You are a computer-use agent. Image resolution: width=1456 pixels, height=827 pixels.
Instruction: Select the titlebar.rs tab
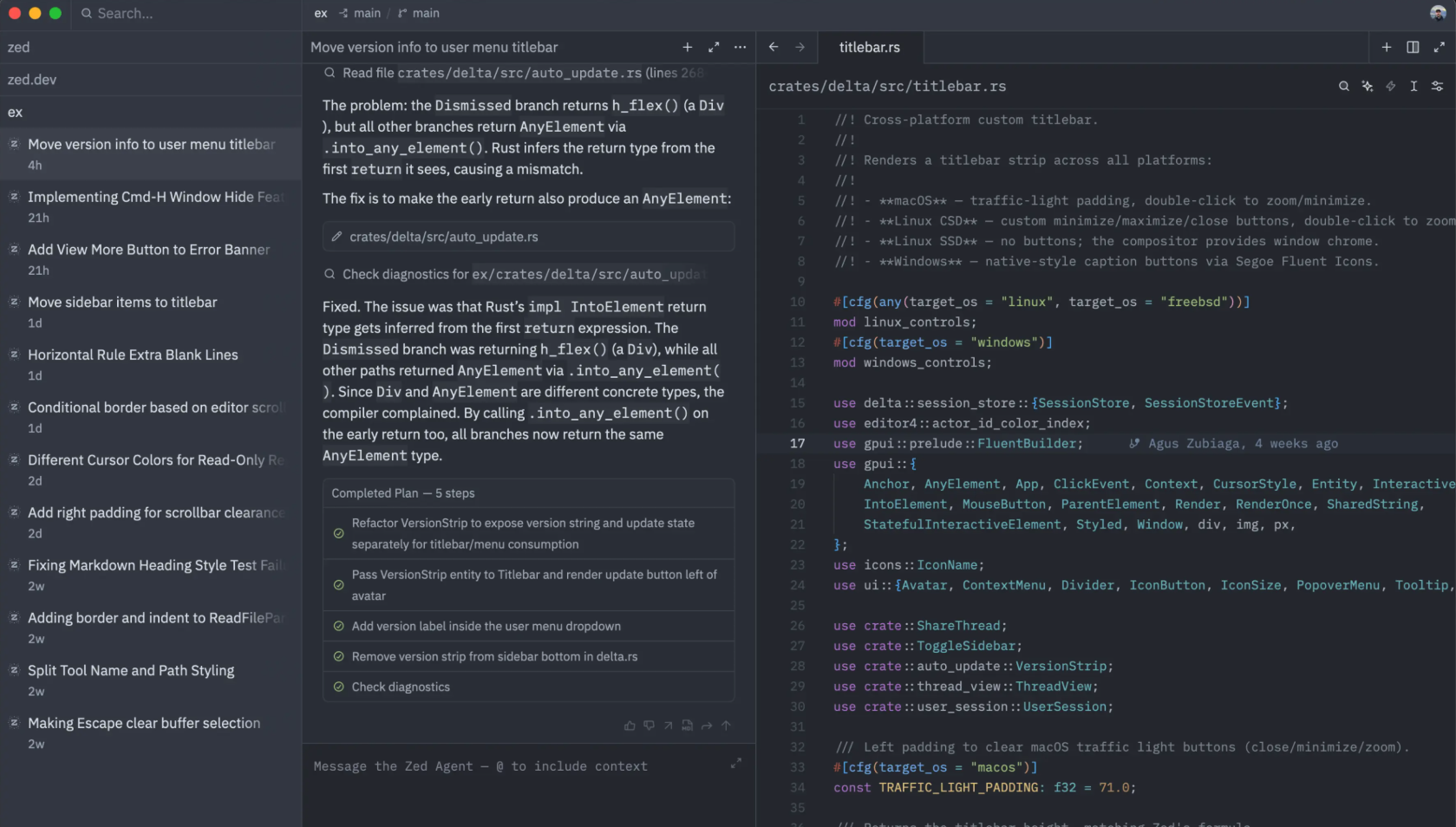pyautogui.click(x=869, y=48)
